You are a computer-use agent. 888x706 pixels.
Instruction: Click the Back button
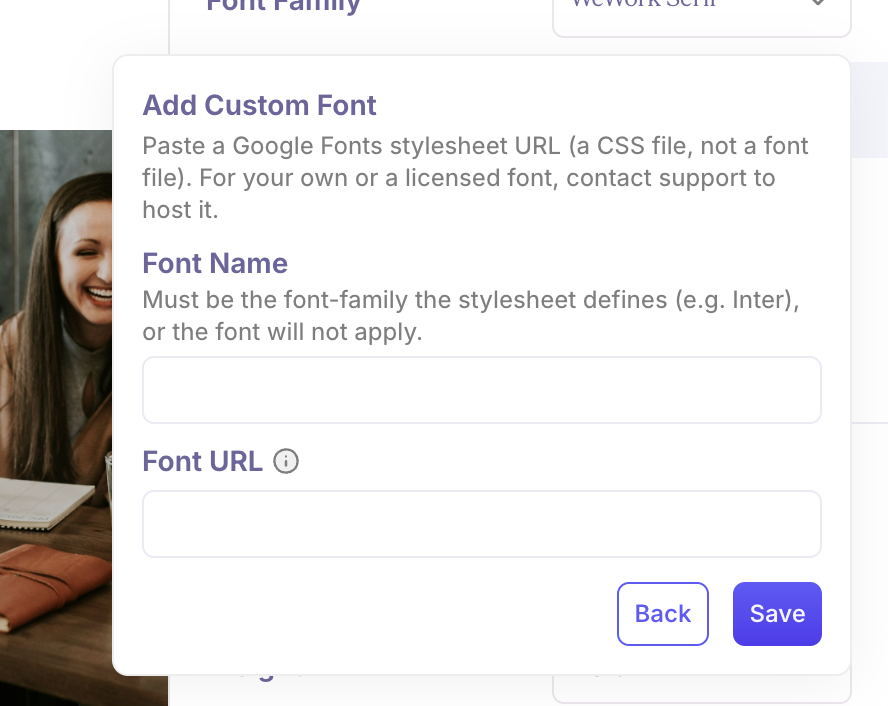663,614
